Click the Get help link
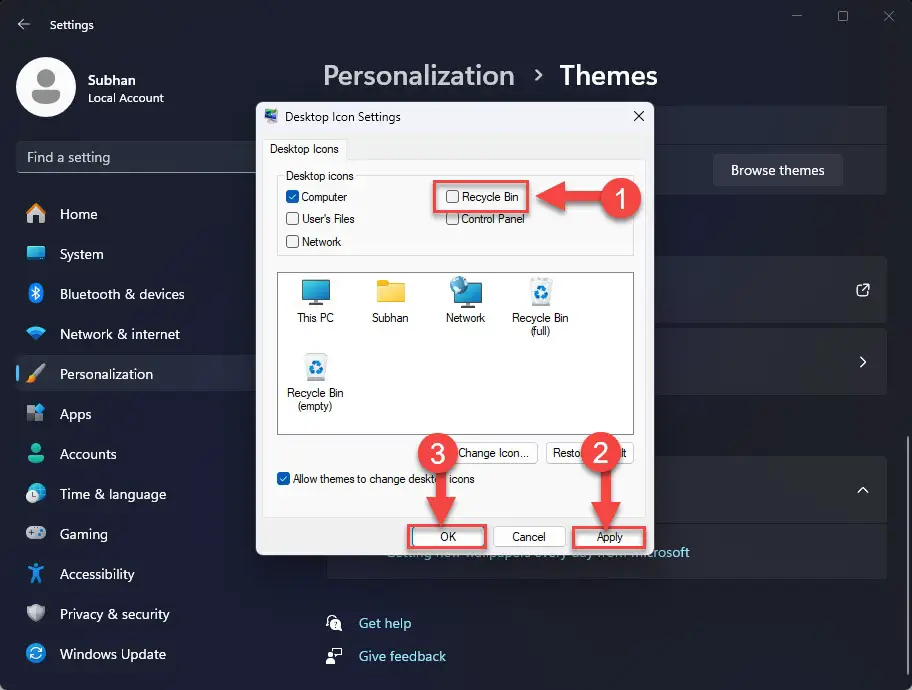Image resolution: width=912 pixels, height=690 pixels. 384,623
